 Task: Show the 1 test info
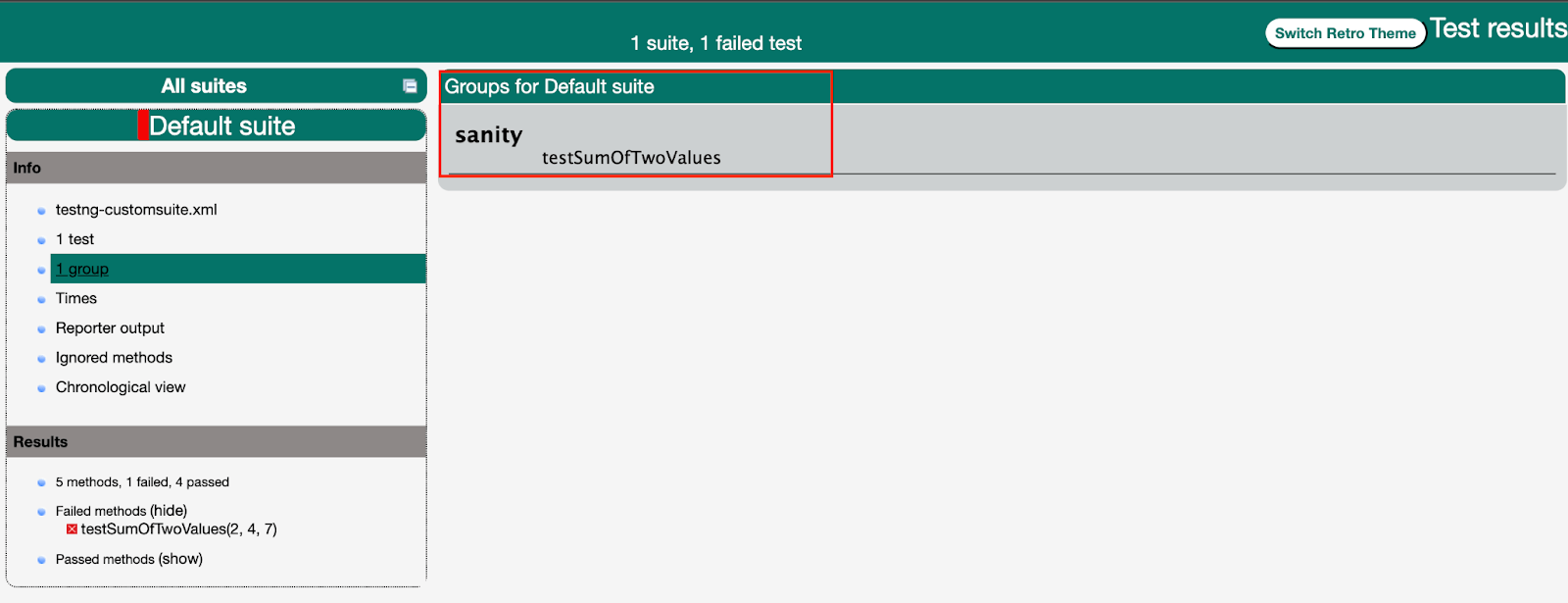coord(74,239)
